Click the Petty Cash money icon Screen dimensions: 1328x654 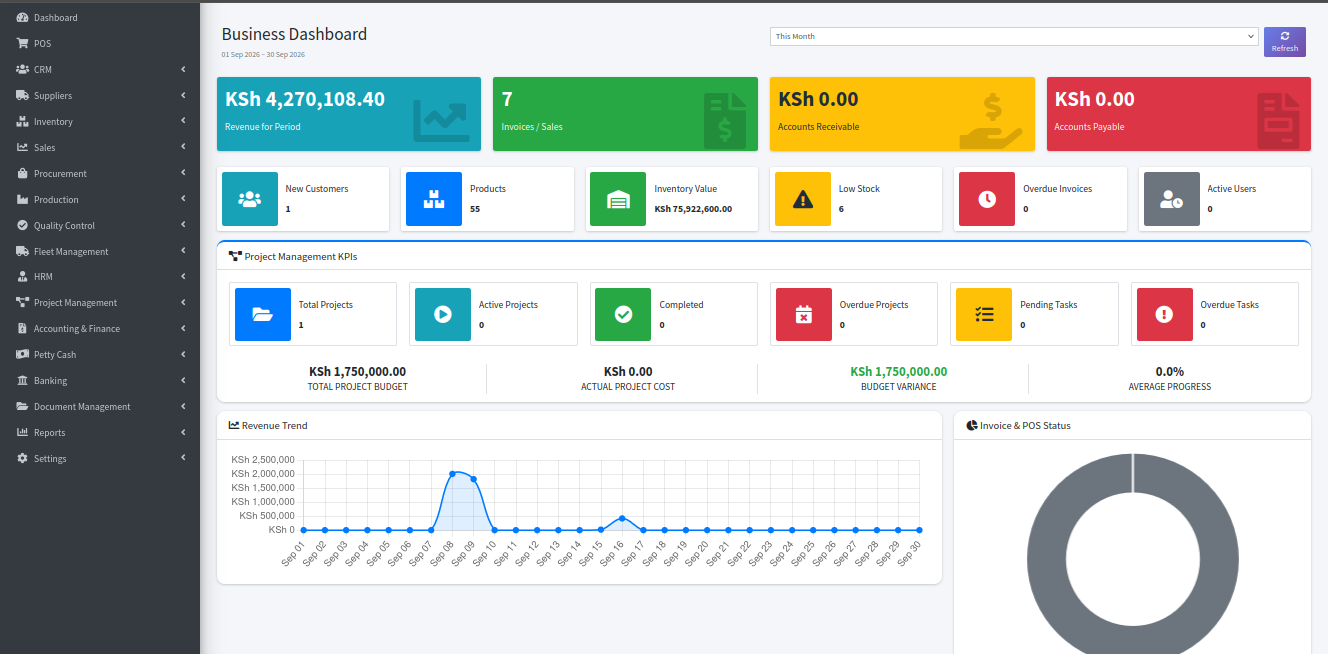pos(22,355)
